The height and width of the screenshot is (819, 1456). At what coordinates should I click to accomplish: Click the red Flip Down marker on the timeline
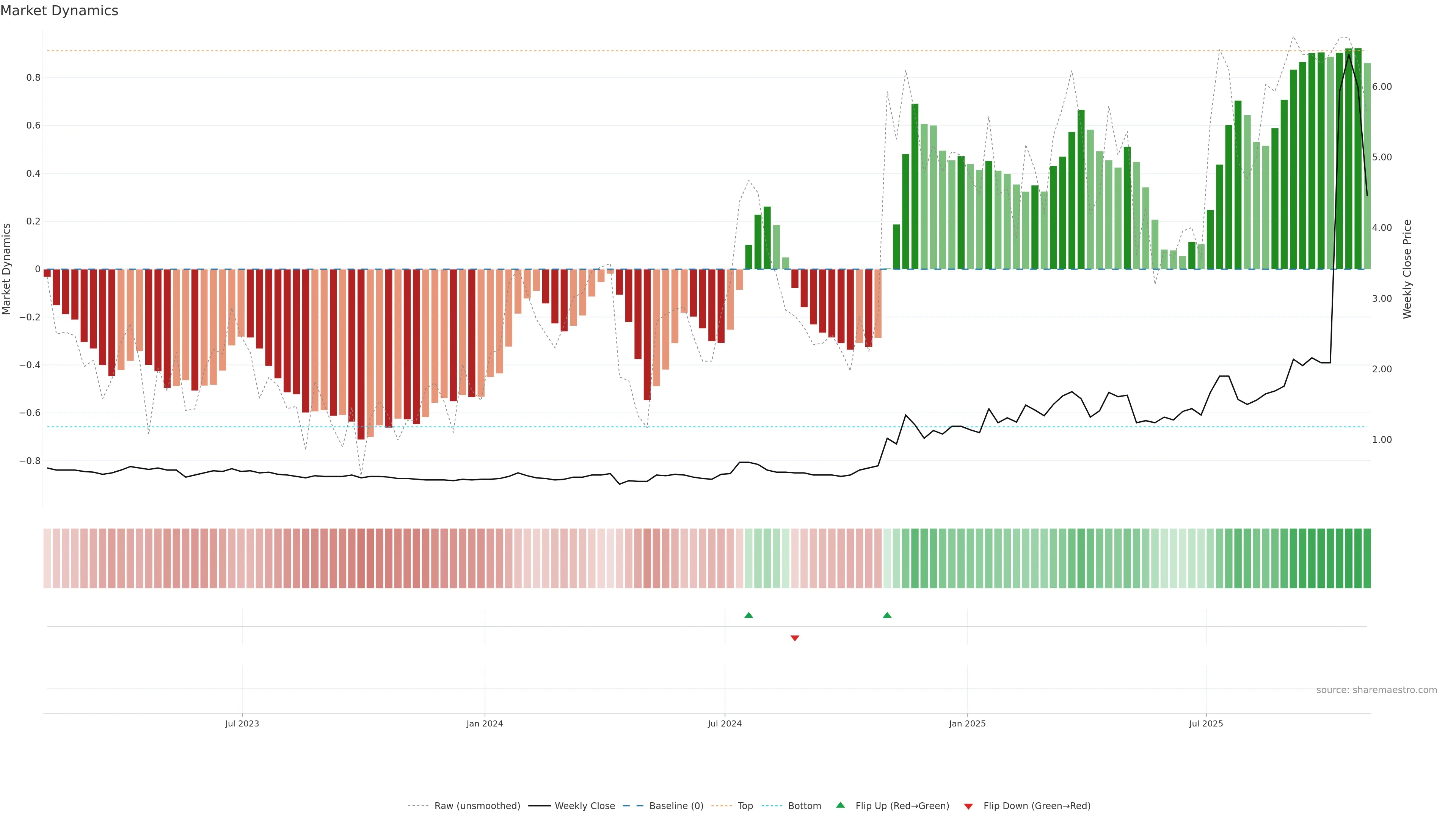point(795,638)
